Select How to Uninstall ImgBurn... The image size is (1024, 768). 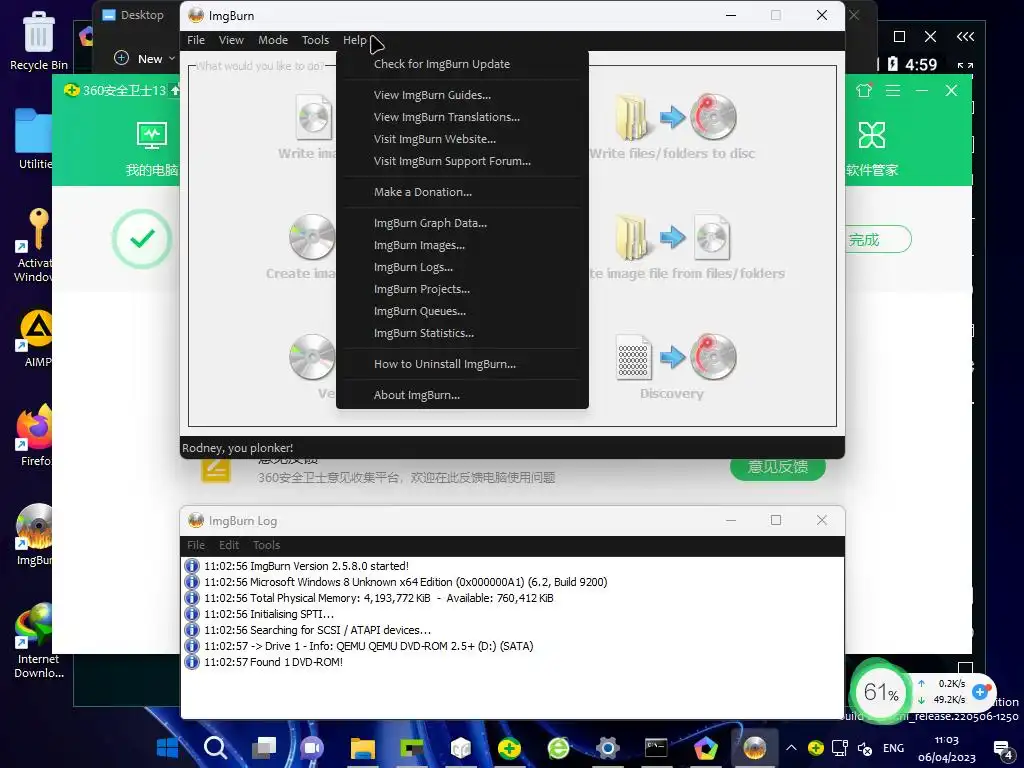445,364
